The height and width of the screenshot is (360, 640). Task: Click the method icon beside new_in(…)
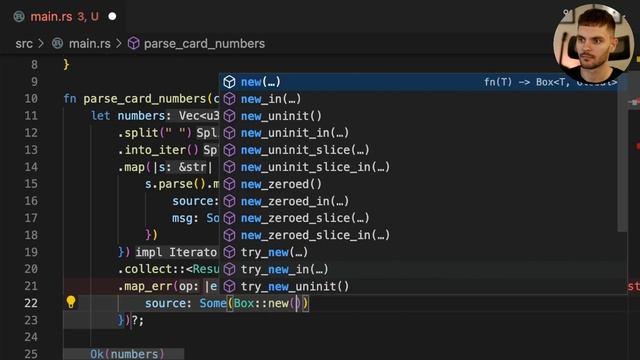click(x=229, y=99)
